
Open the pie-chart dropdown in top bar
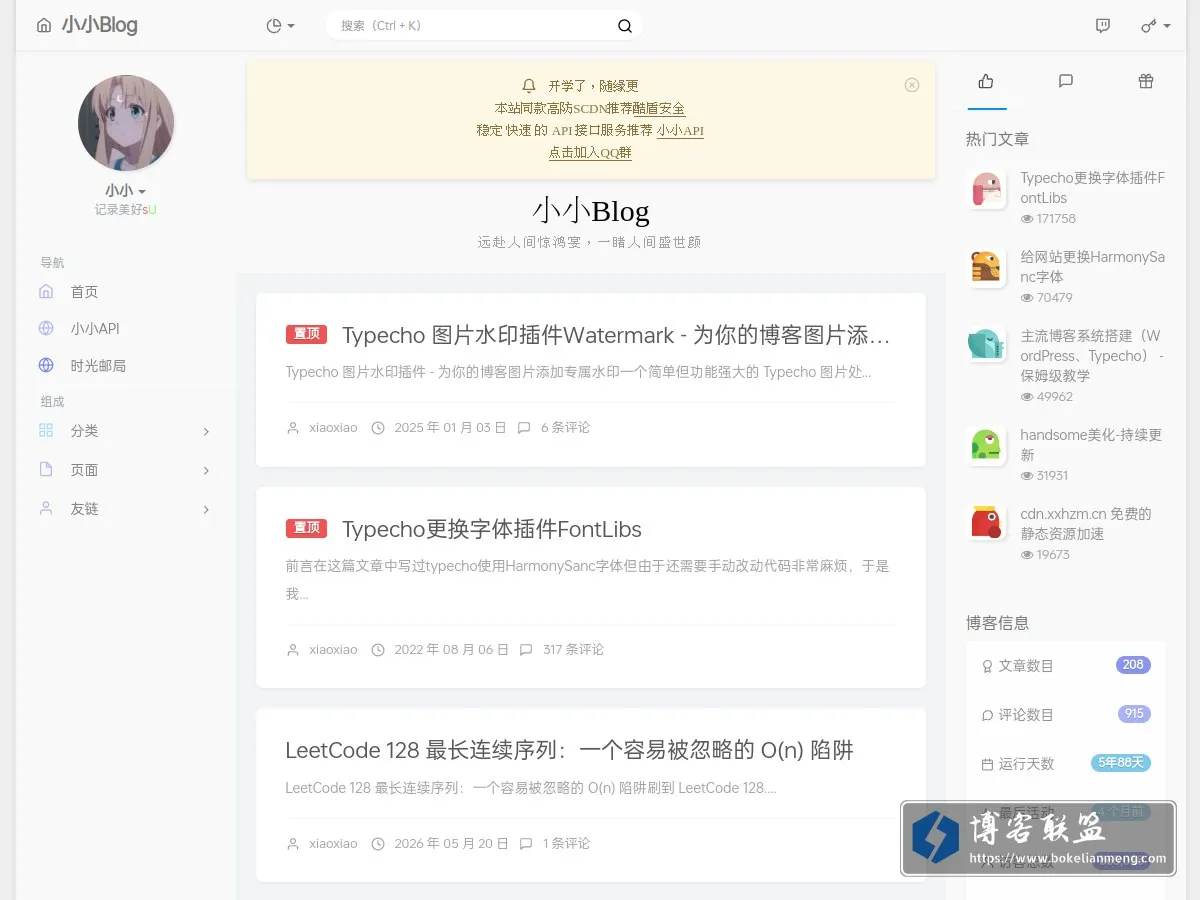click(281, 26)
